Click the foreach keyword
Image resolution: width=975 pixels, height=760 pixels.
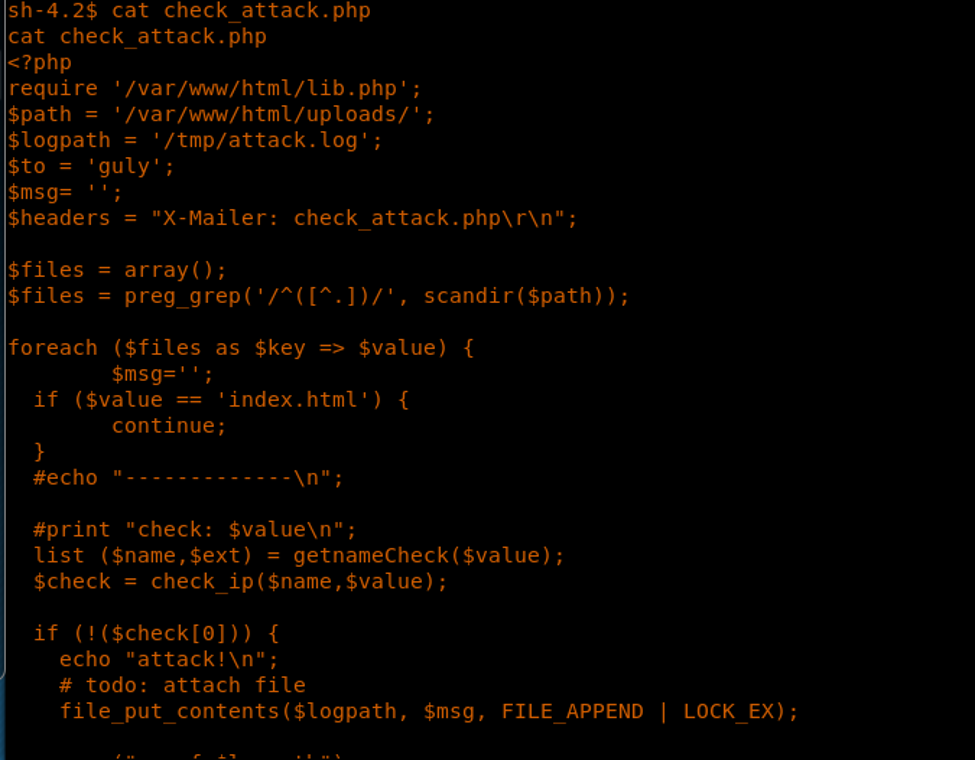[x=52, y=348]
